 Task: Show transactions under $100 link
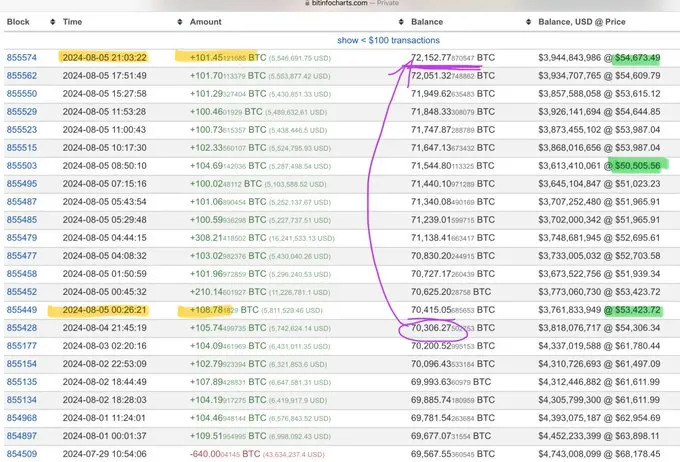pos(388,40)
